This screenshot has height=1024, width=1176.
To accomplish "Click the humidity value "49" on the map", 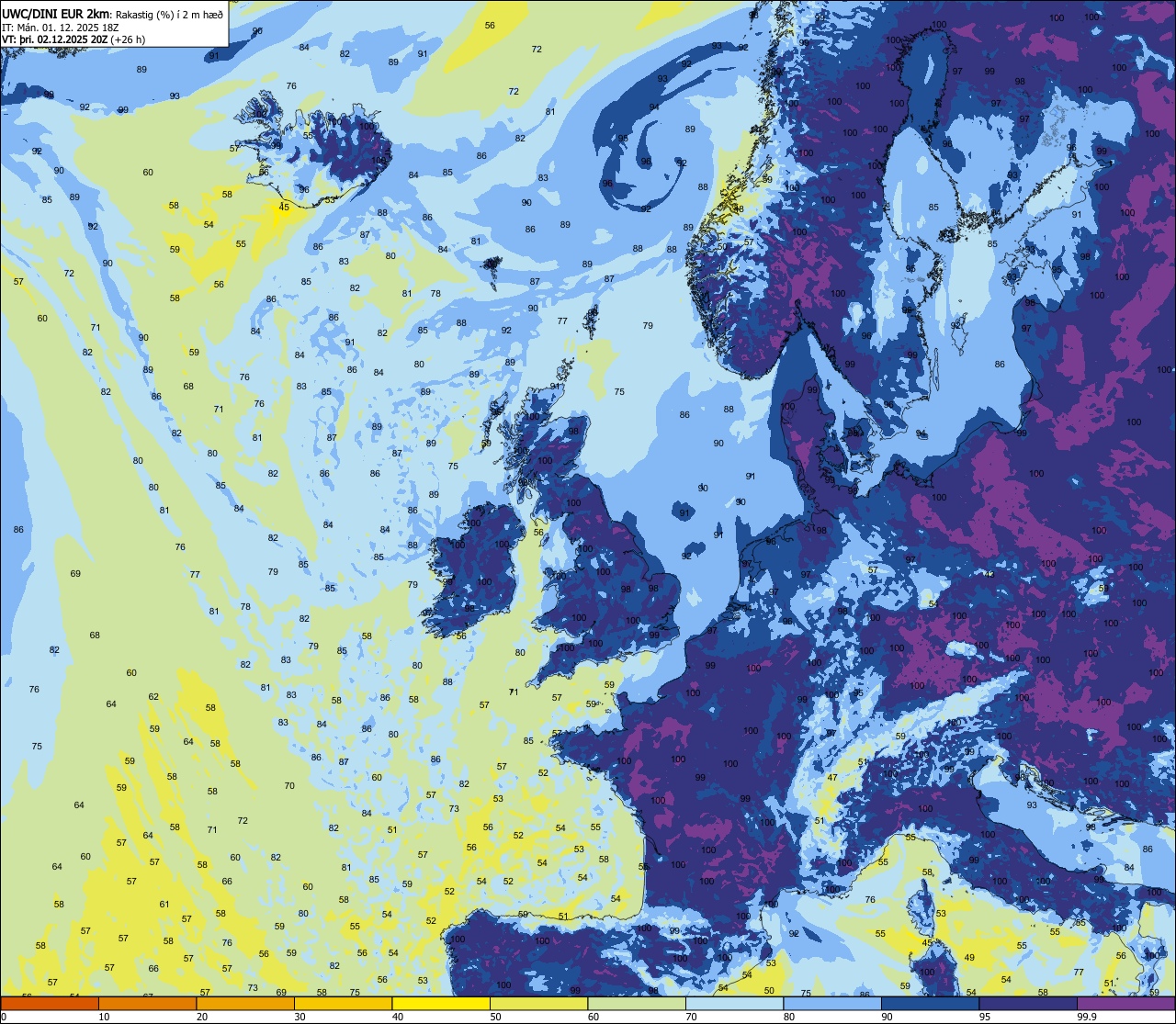I will click(x=969, y=958).
